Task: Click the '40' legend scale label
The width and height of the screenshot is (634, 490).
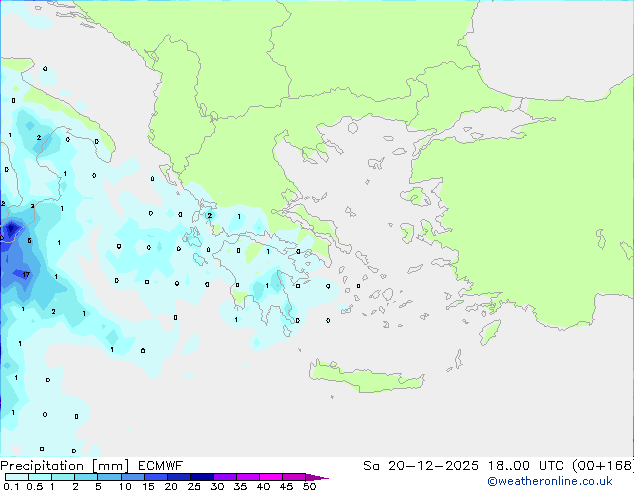Action: (263, 486)
